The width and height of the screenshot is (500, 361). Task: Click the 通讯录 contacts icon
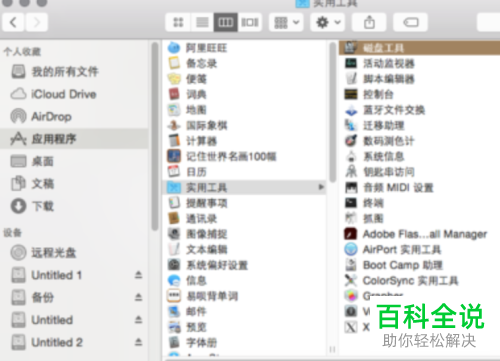pos(174,218)
